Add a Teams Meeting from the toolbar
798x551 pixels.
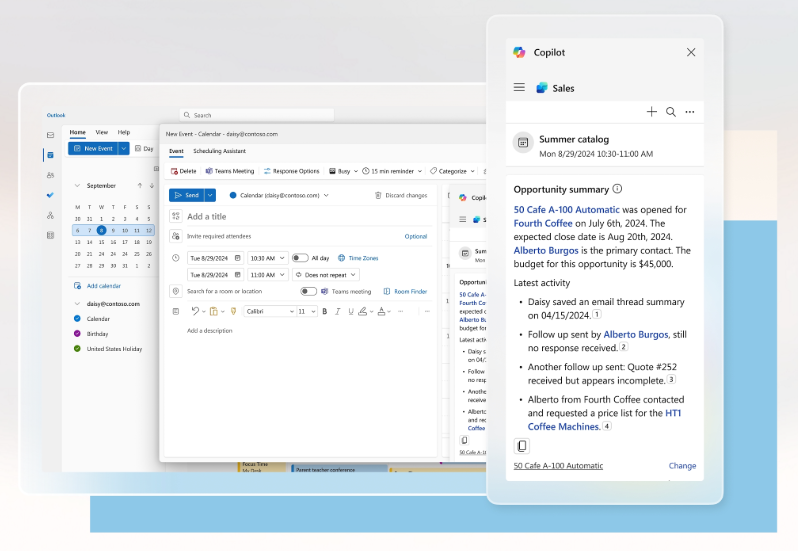click(x=230, y=171)
